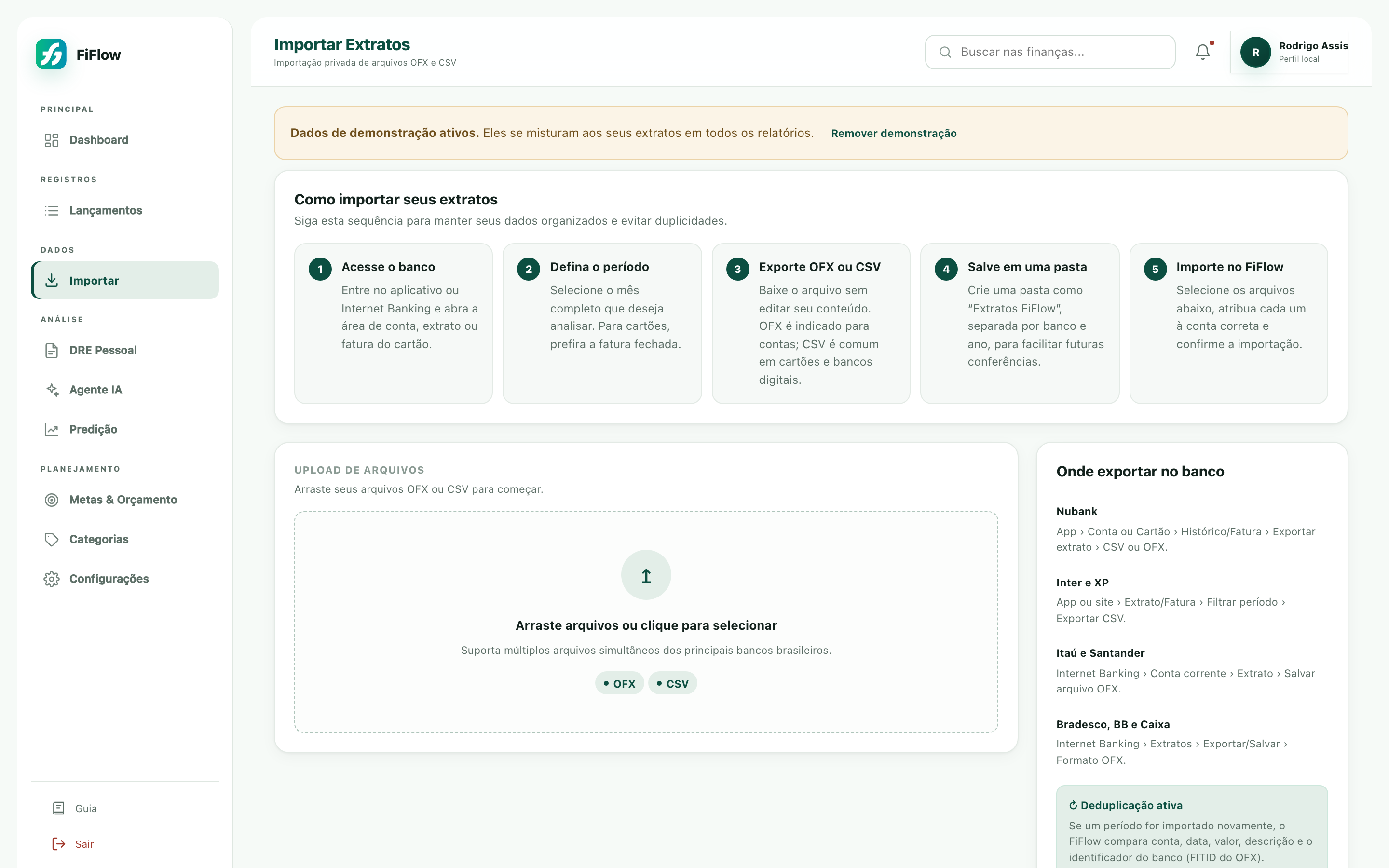Open Categorias section
1389x868 pixels.
(125, 540)
